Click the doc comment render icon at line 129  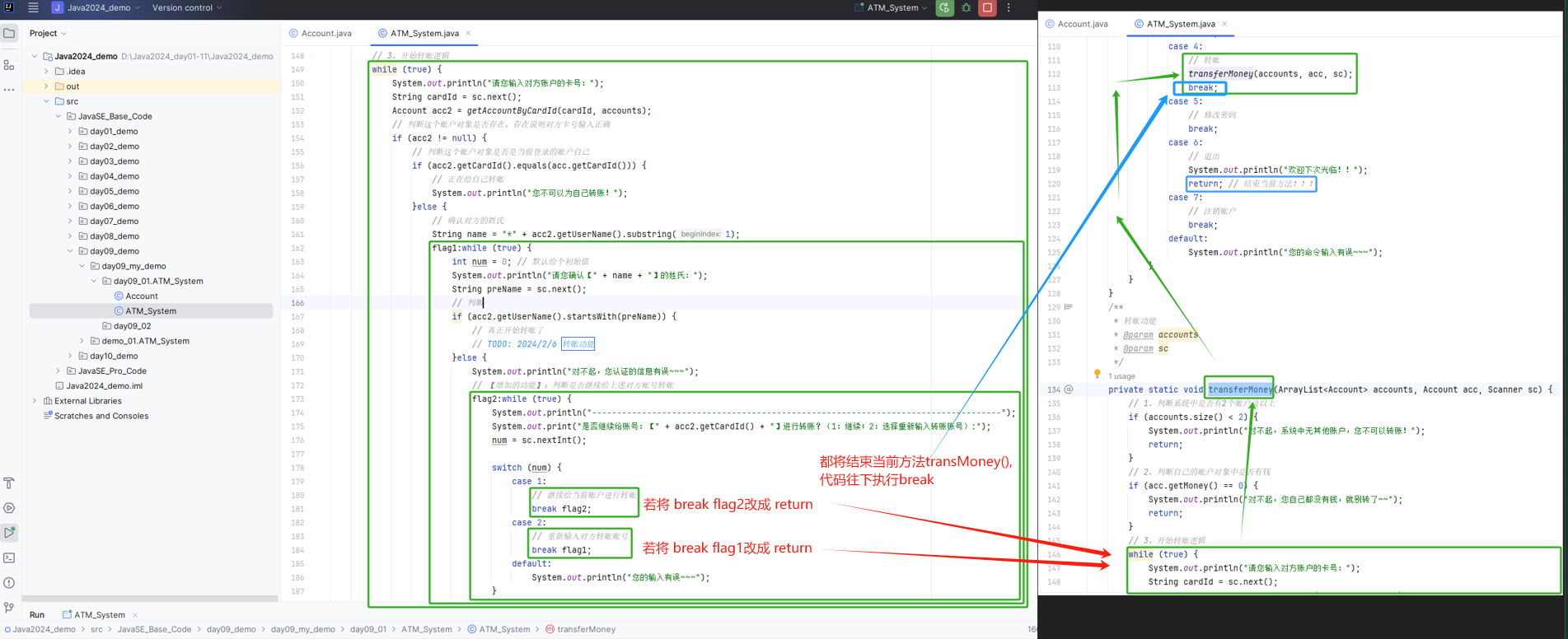tap(1069, 307)
